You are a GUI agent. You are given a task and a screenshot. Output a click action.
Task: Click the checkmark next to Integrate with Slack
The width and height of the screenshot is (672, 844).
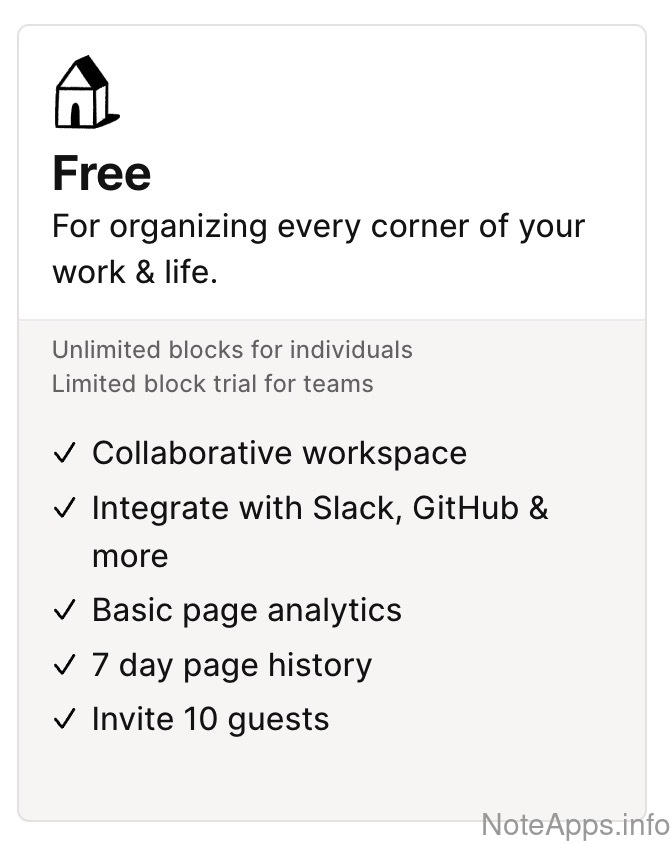pos(64,509)
